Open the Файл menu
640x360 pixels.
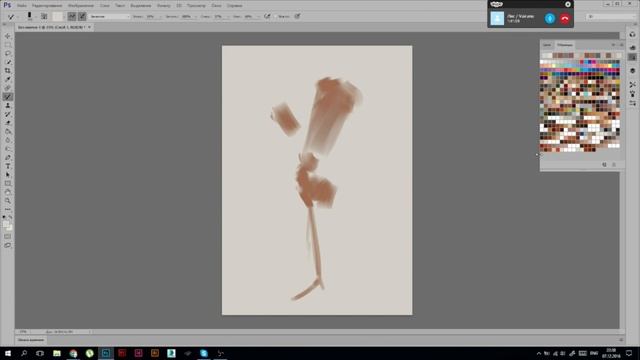[x=22, y=6]
